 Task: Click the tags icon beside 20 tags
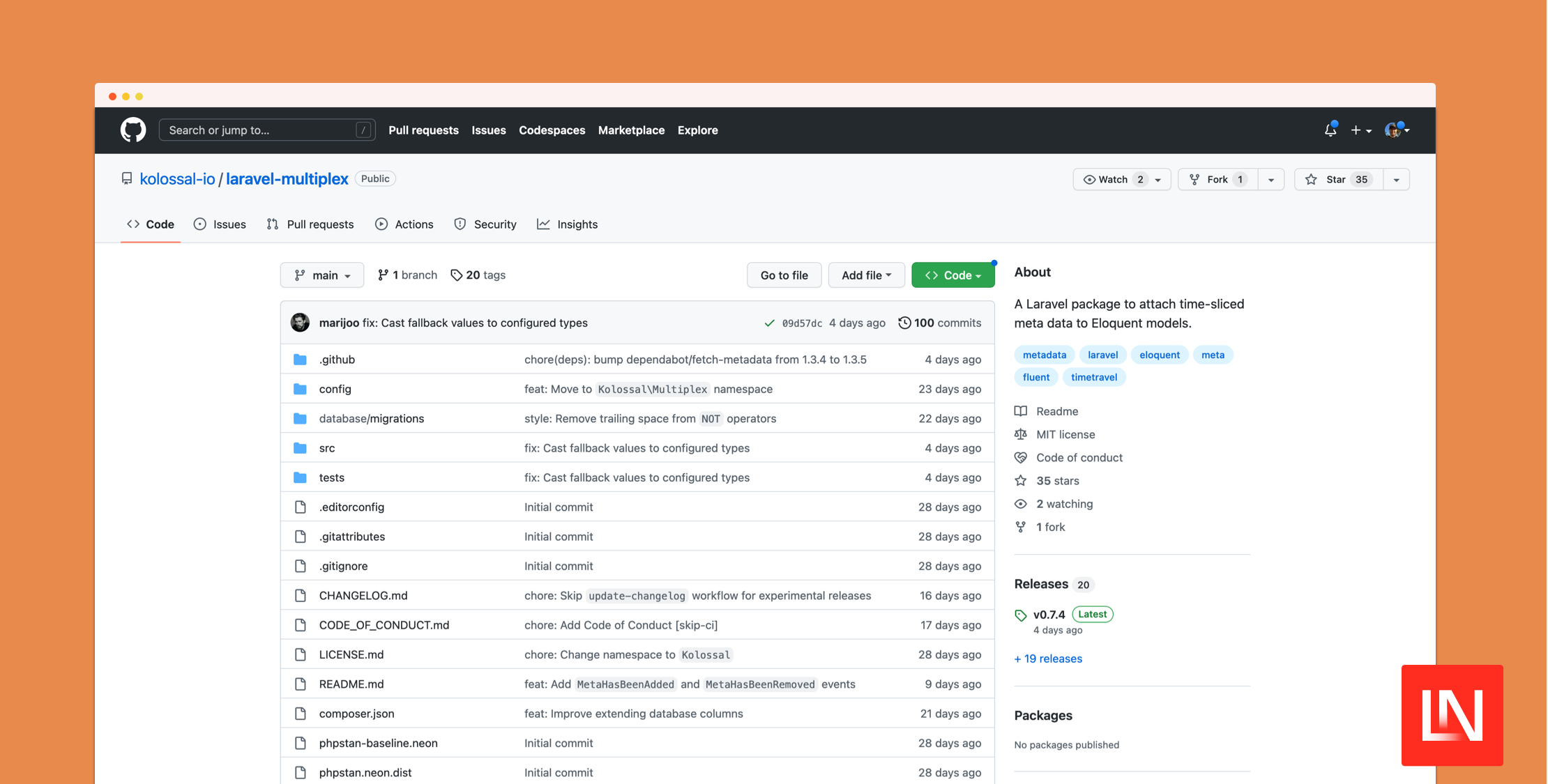(456, 275)
